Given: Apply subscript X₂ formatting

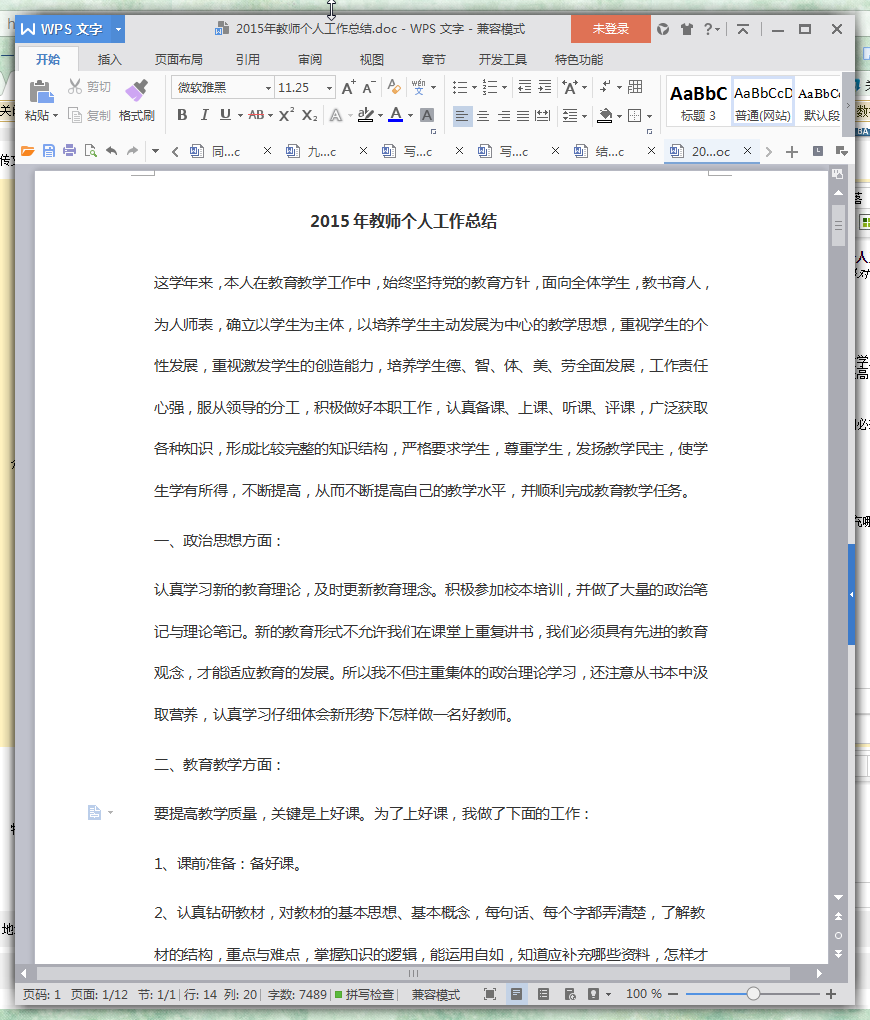Looking at the screenshot, I should [310, 115].
